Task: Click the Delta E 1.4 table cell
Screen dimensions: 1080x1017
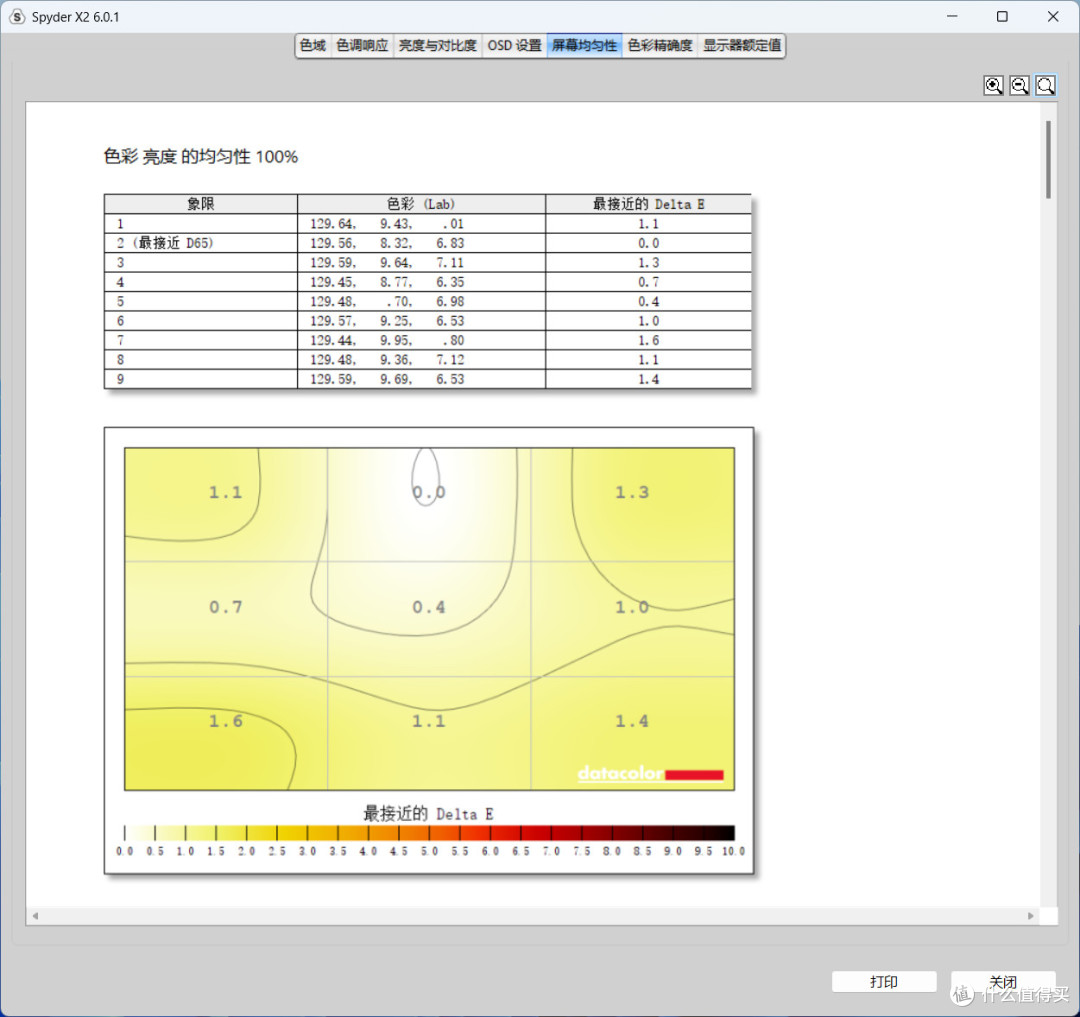Action: point(648,379)
